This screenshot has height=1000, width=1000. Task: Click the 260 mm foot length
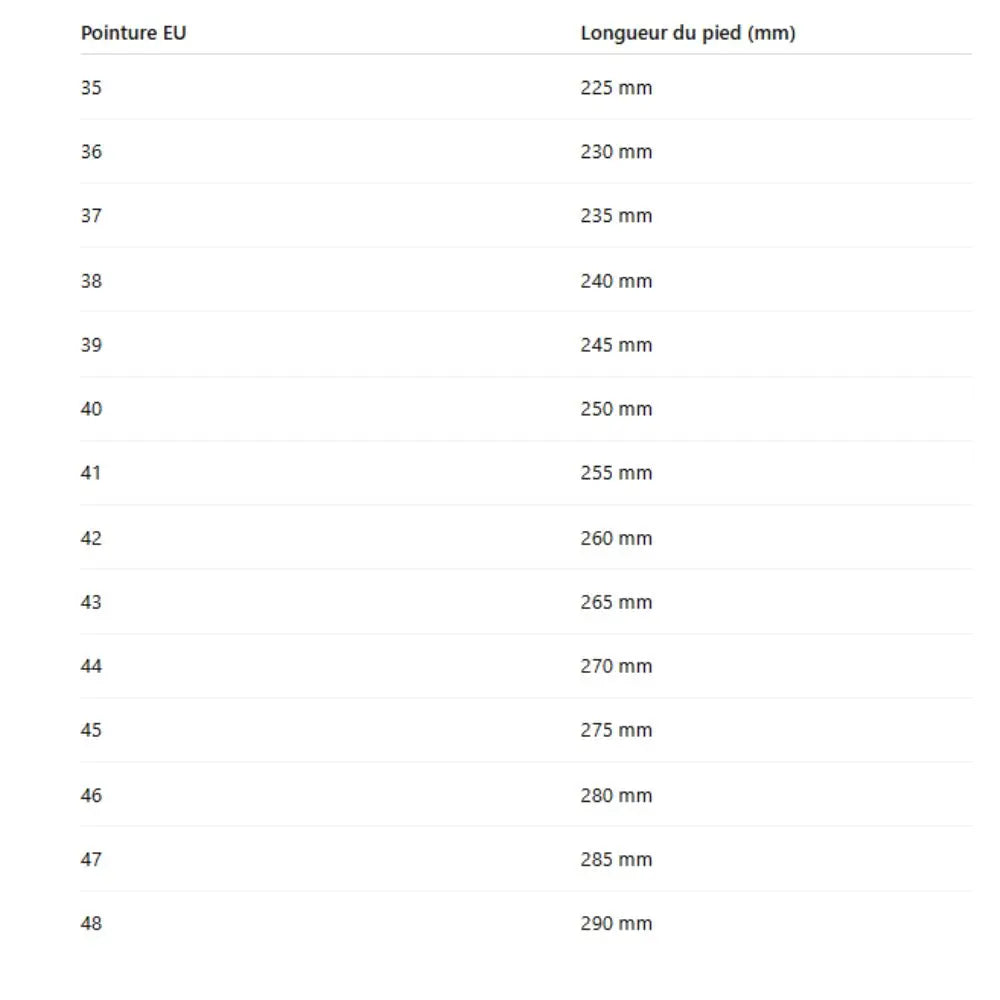click(616, 538)
